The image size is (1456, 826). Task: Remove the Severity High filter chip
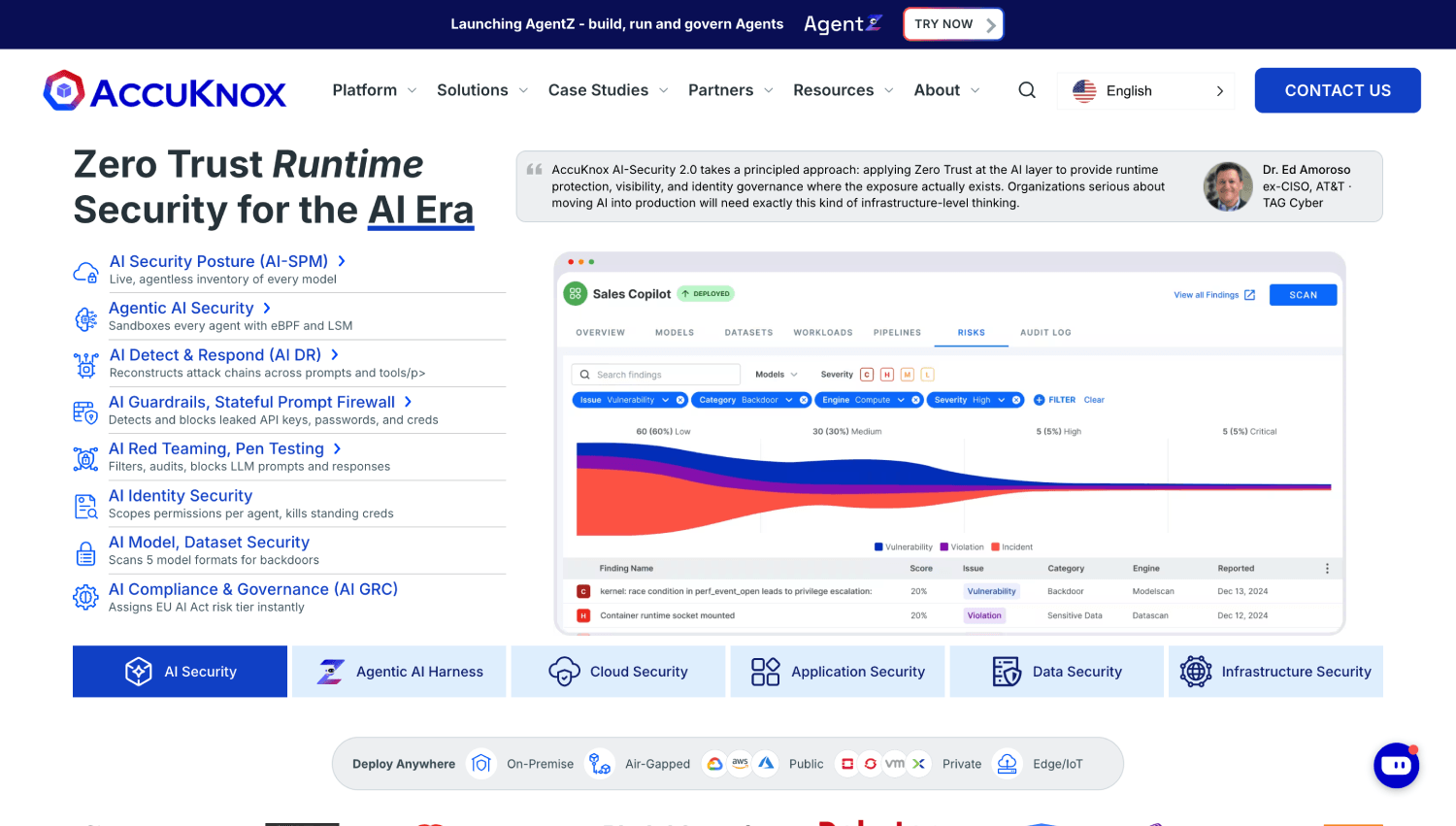click(x=1016, y=400)
